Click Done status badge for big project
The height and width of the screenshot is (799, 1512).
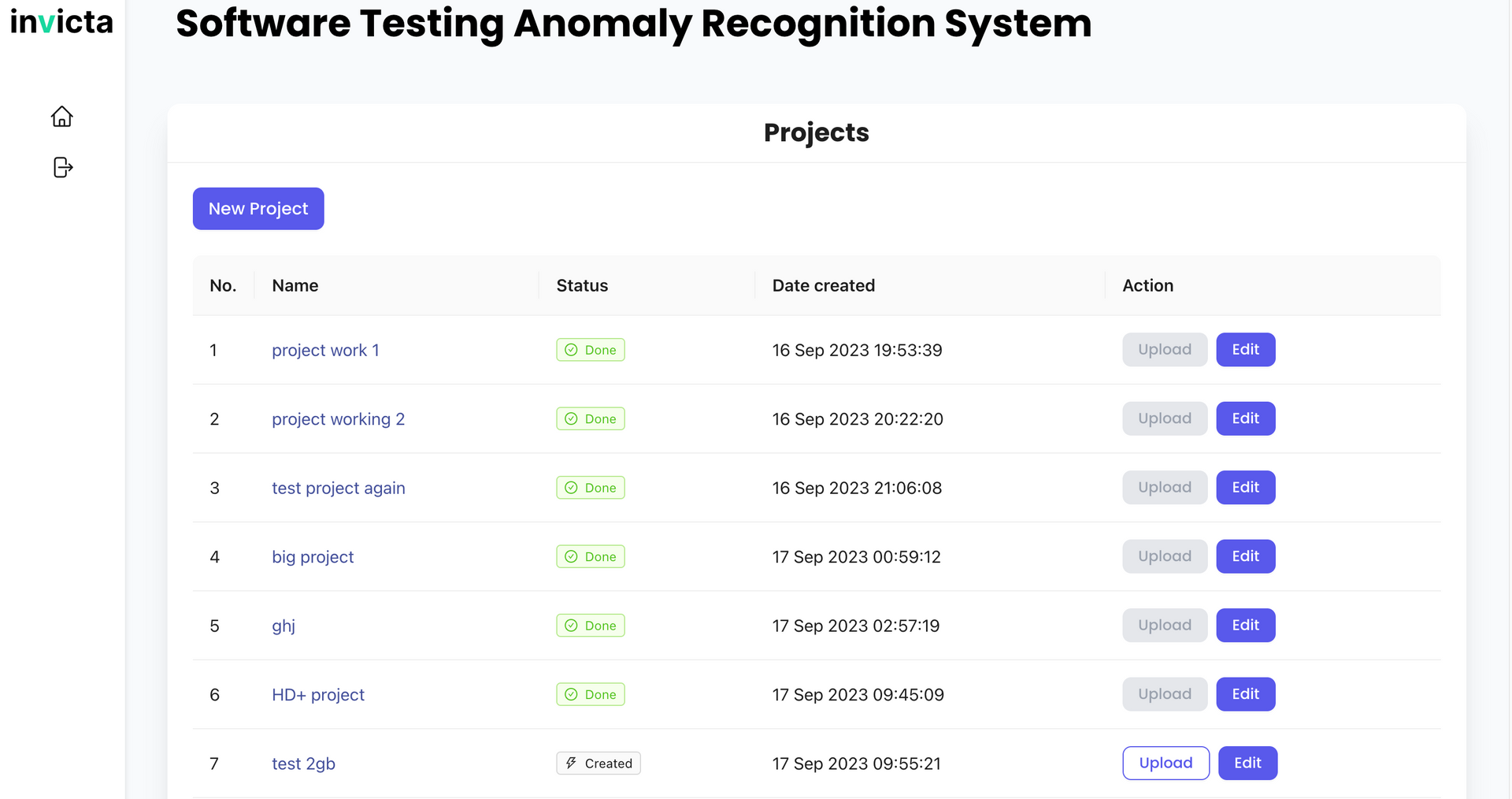coord(591,557)
